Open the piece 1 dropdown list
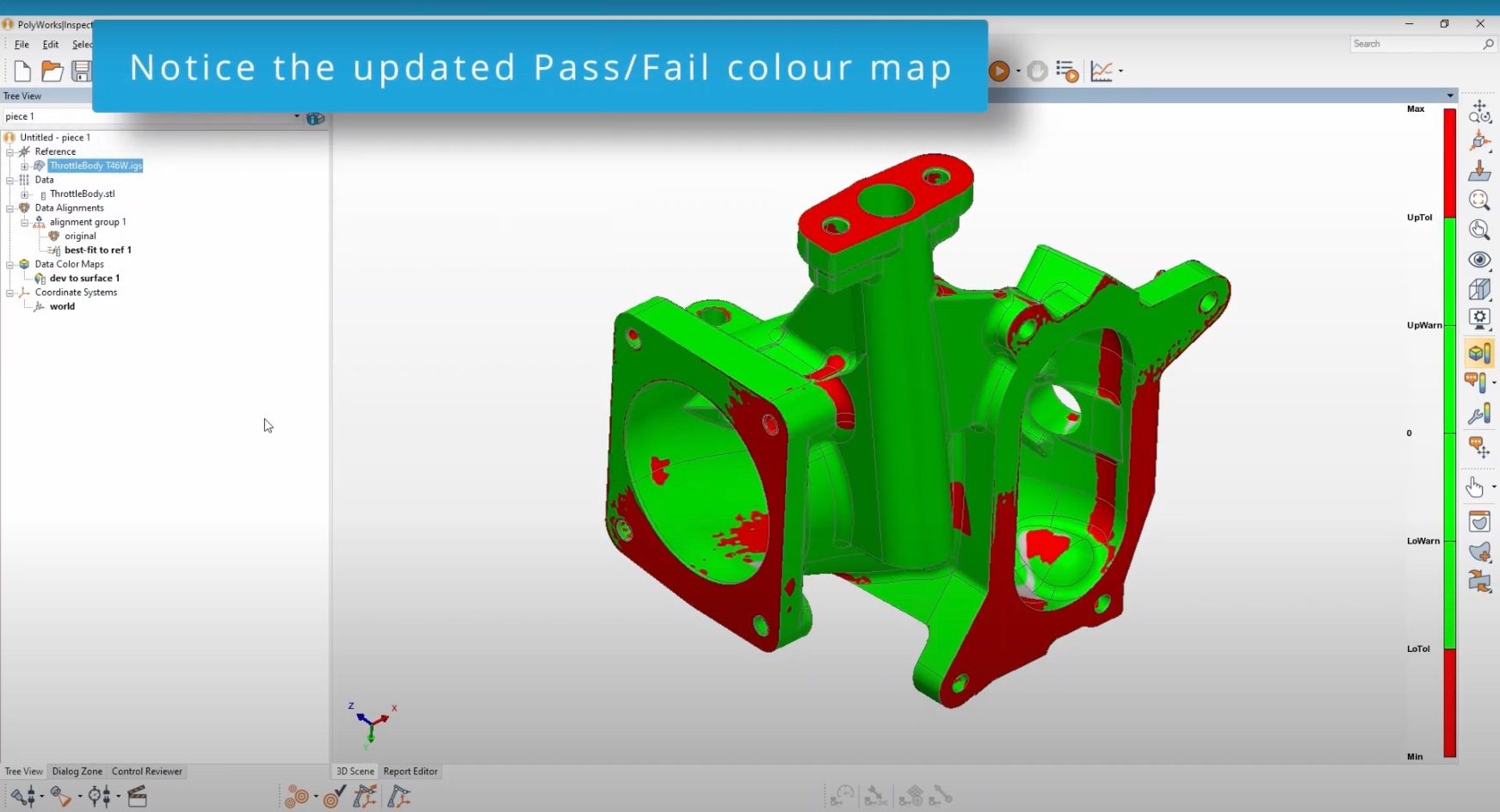 (297, 115)
